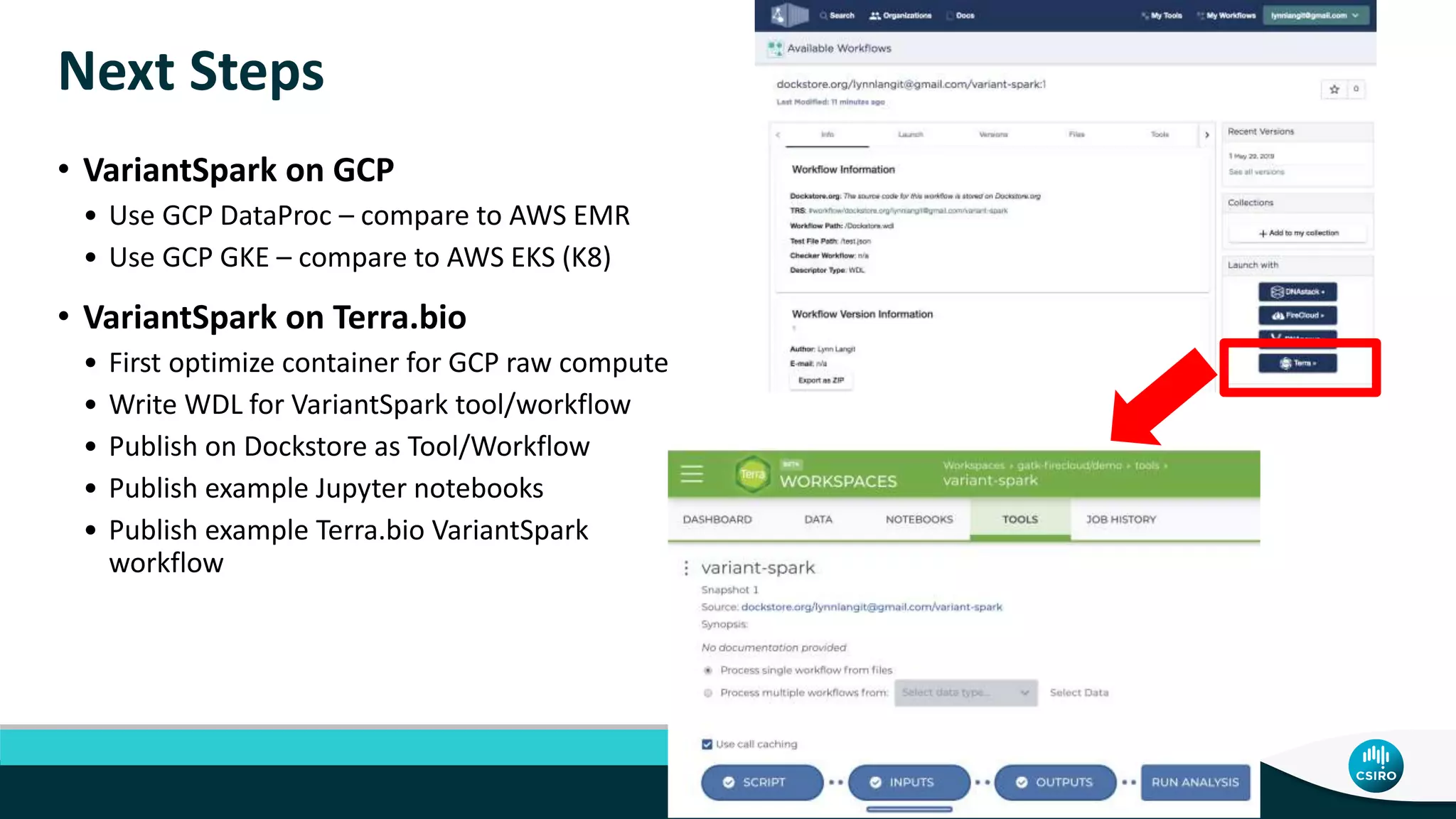Click the Terra hexagon logo
Screen dimensions: 1456x819
752,474
